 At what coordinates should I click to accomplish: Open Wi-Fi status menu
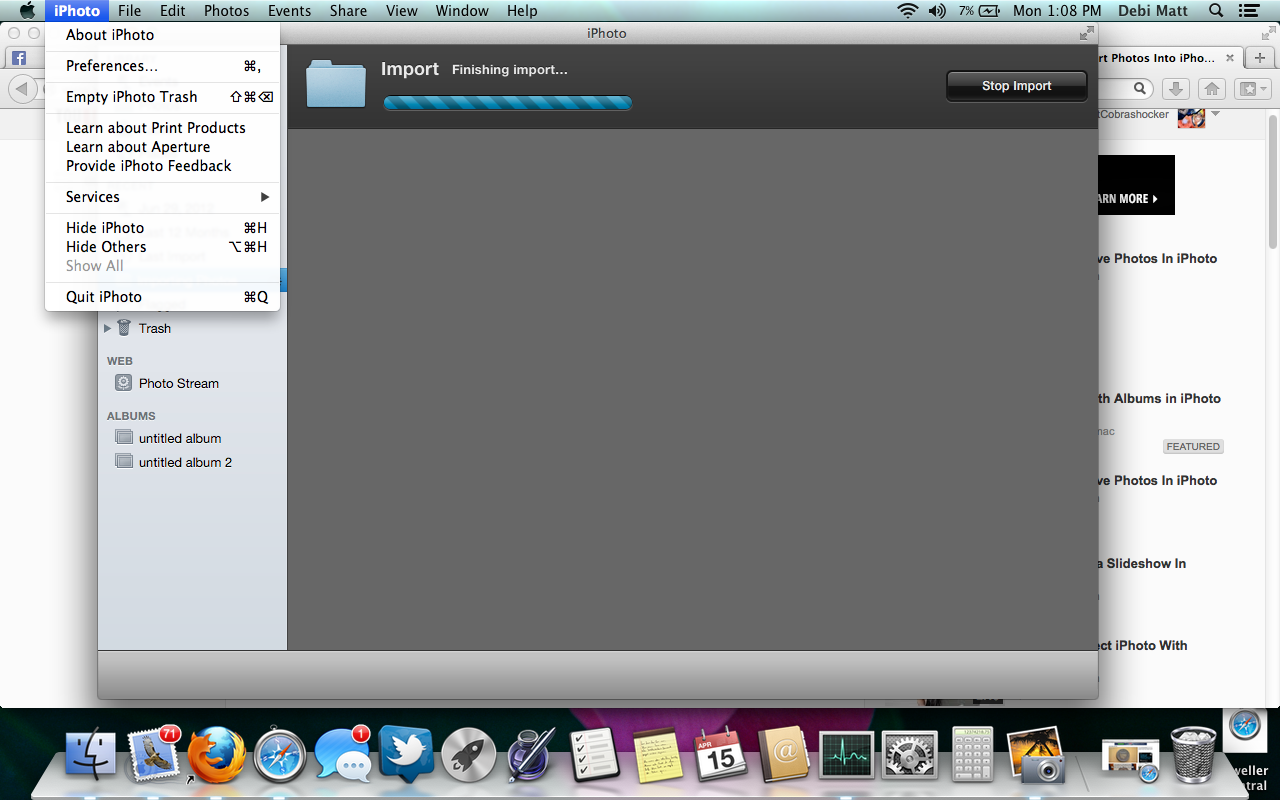908,11
